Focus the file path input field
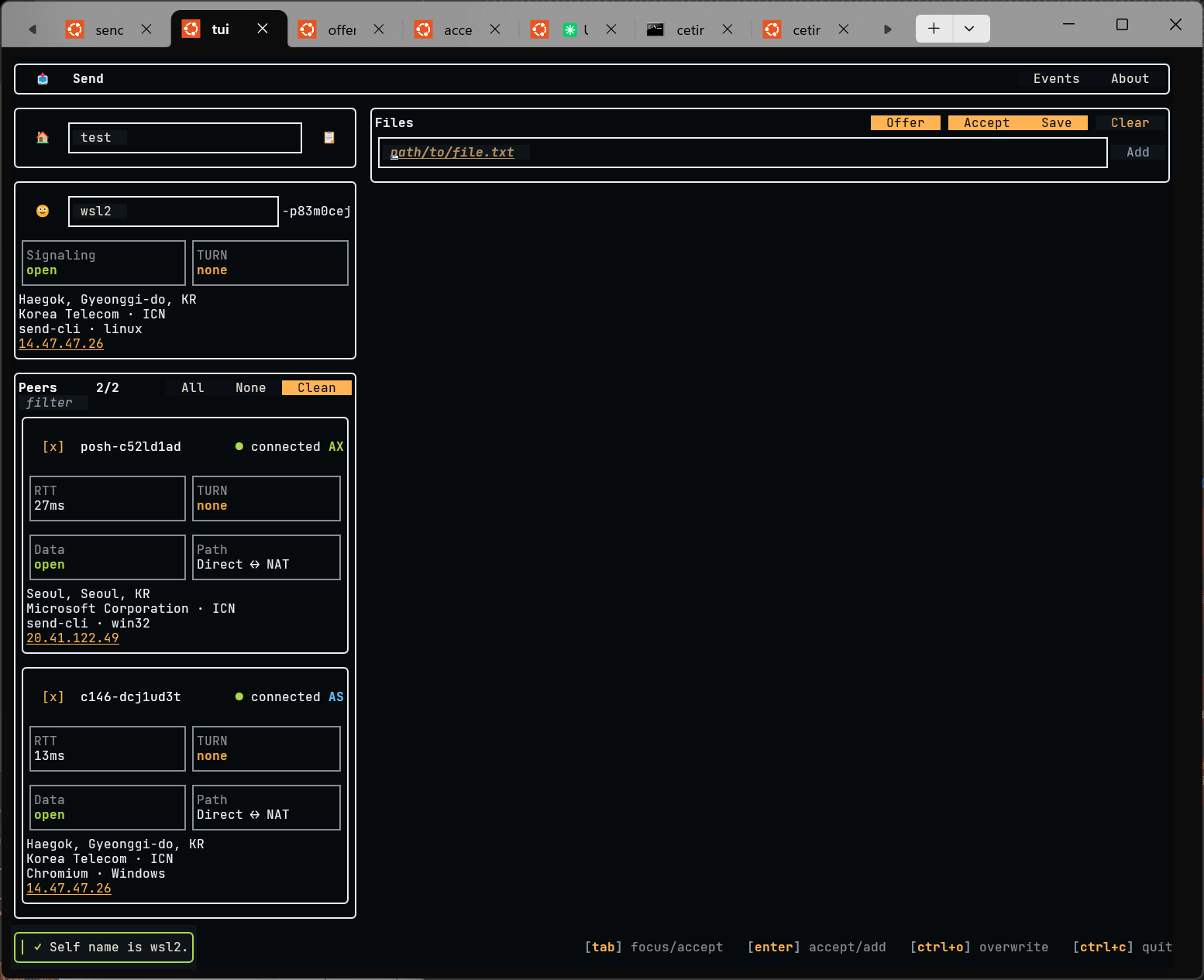The height and width of the screenshot is (980, 1204). 743,153
